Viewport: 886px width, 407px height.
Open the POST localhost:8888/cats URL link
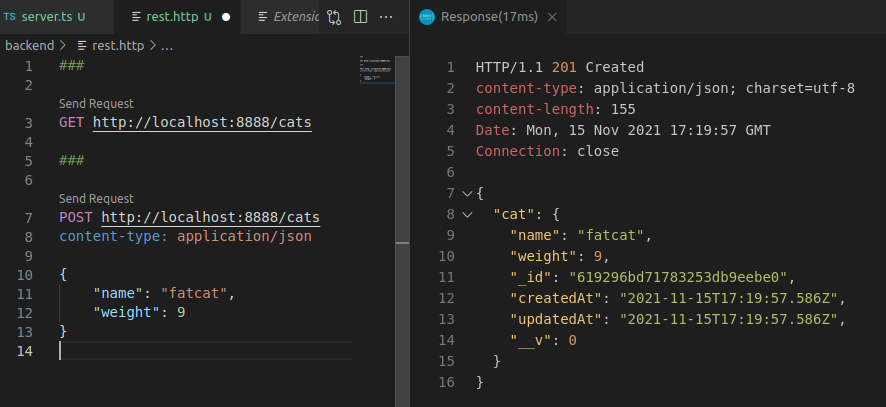(210, 218)
